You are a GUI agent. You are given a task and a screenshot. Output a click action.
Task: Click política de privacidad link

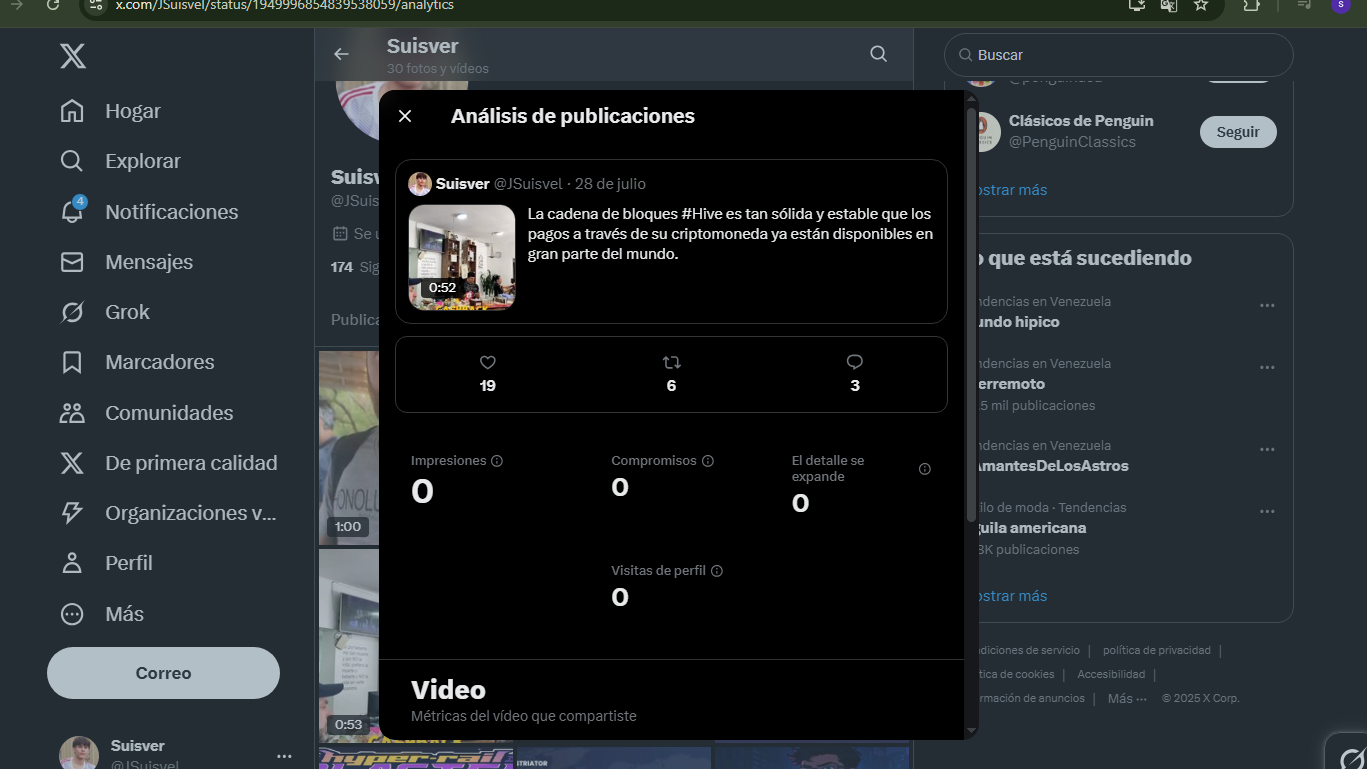pos(1156,650)
